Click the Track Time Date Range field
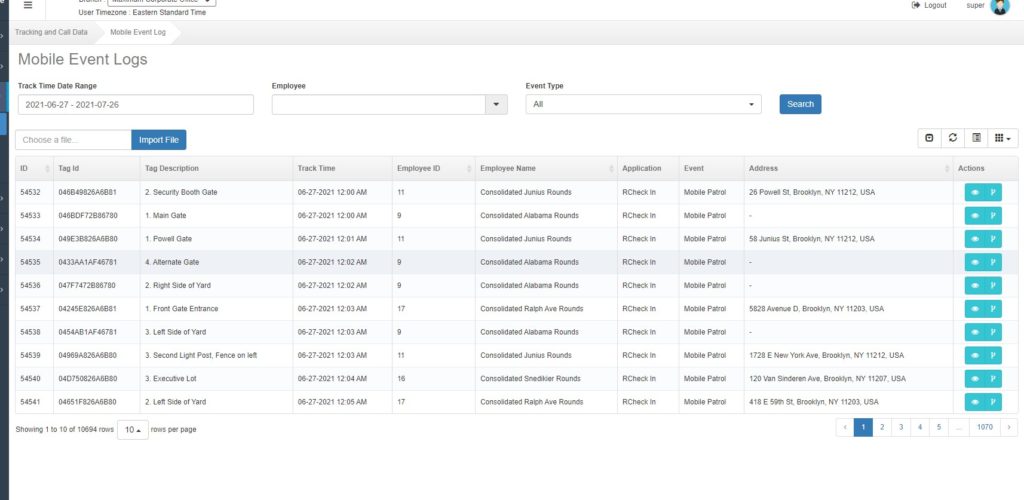The image size is (1024, 500). point(135,104)
